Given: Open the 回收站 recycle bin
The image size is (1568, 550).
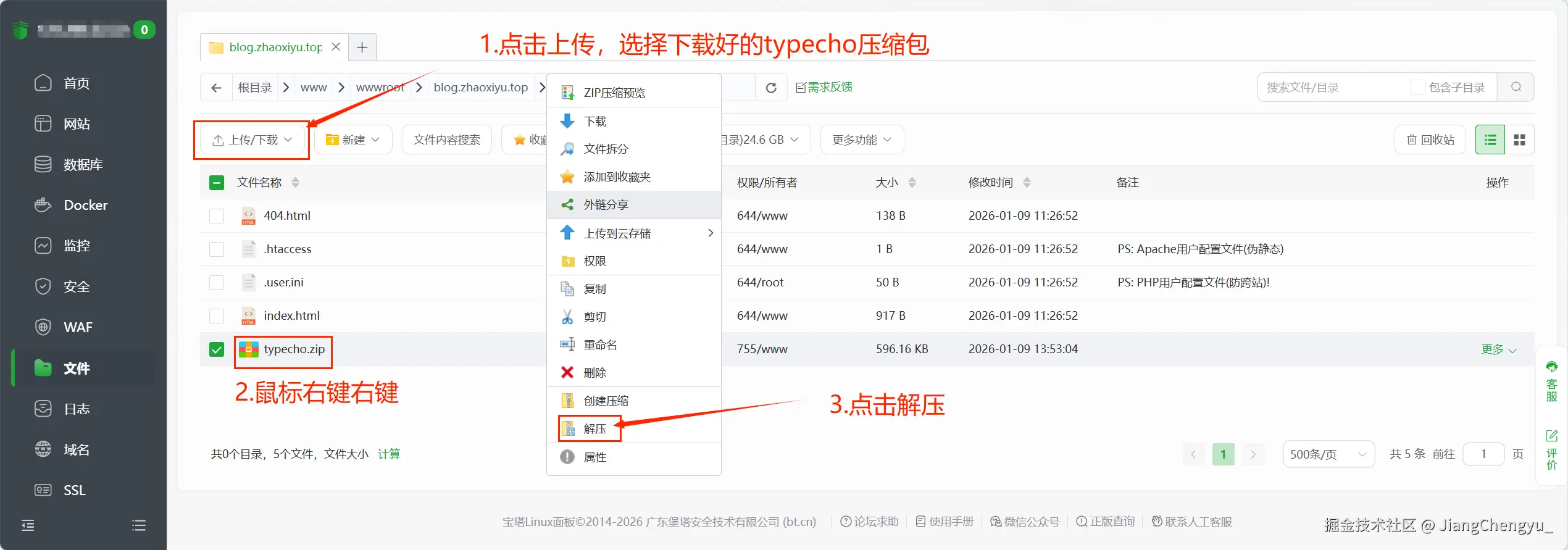Looking at the screenshot, I should click(x=1430, y=140).
